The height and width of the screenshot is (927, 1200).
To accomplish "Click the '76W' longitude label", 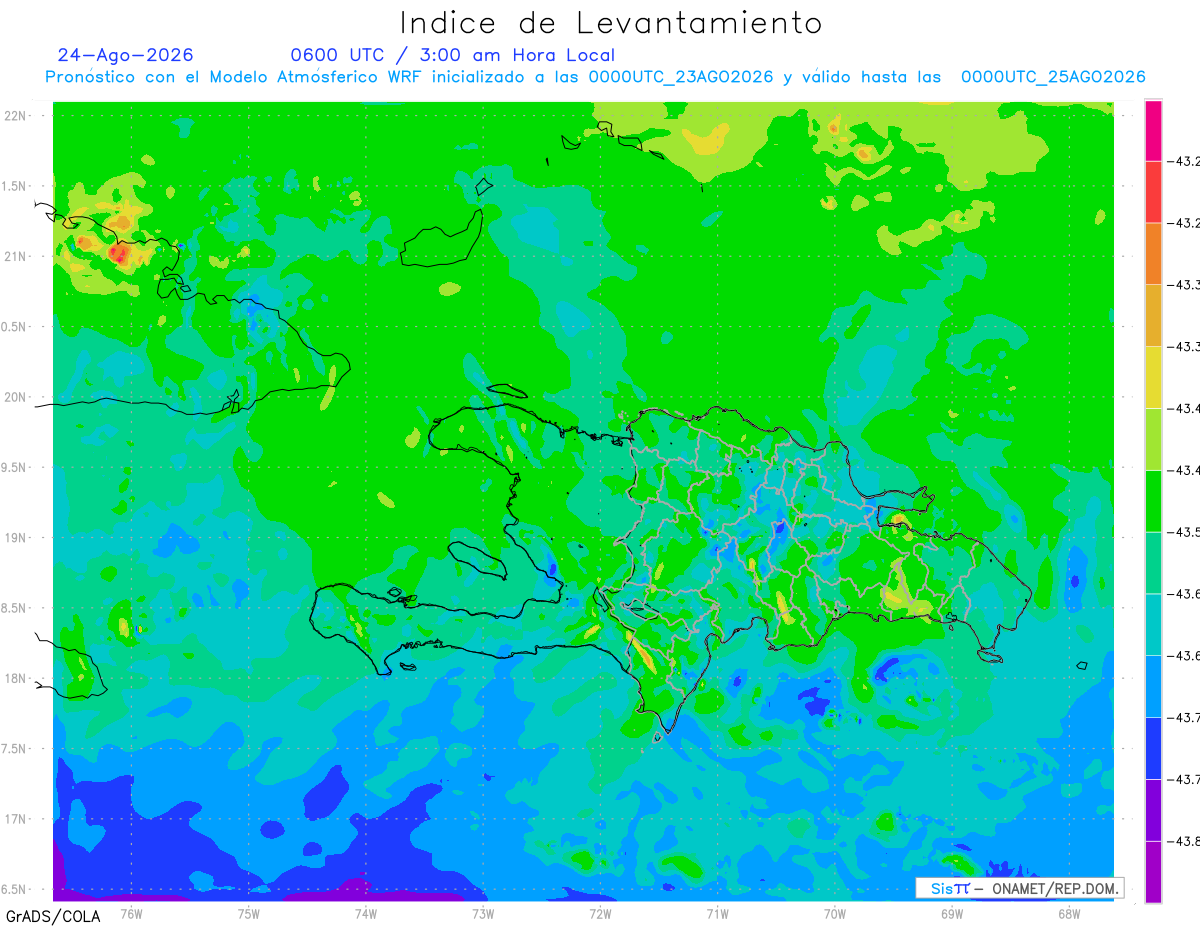I will click(x=131, y=913).
